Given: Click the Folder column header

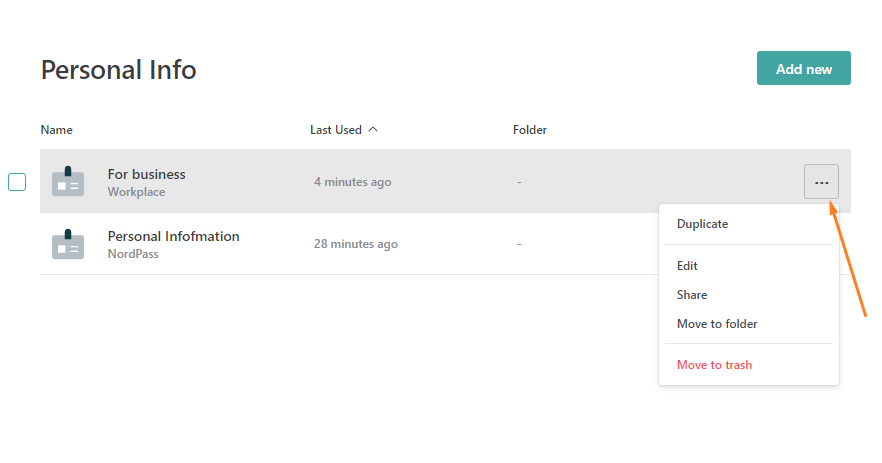Looking at the screenshot, I should point(530,130).
